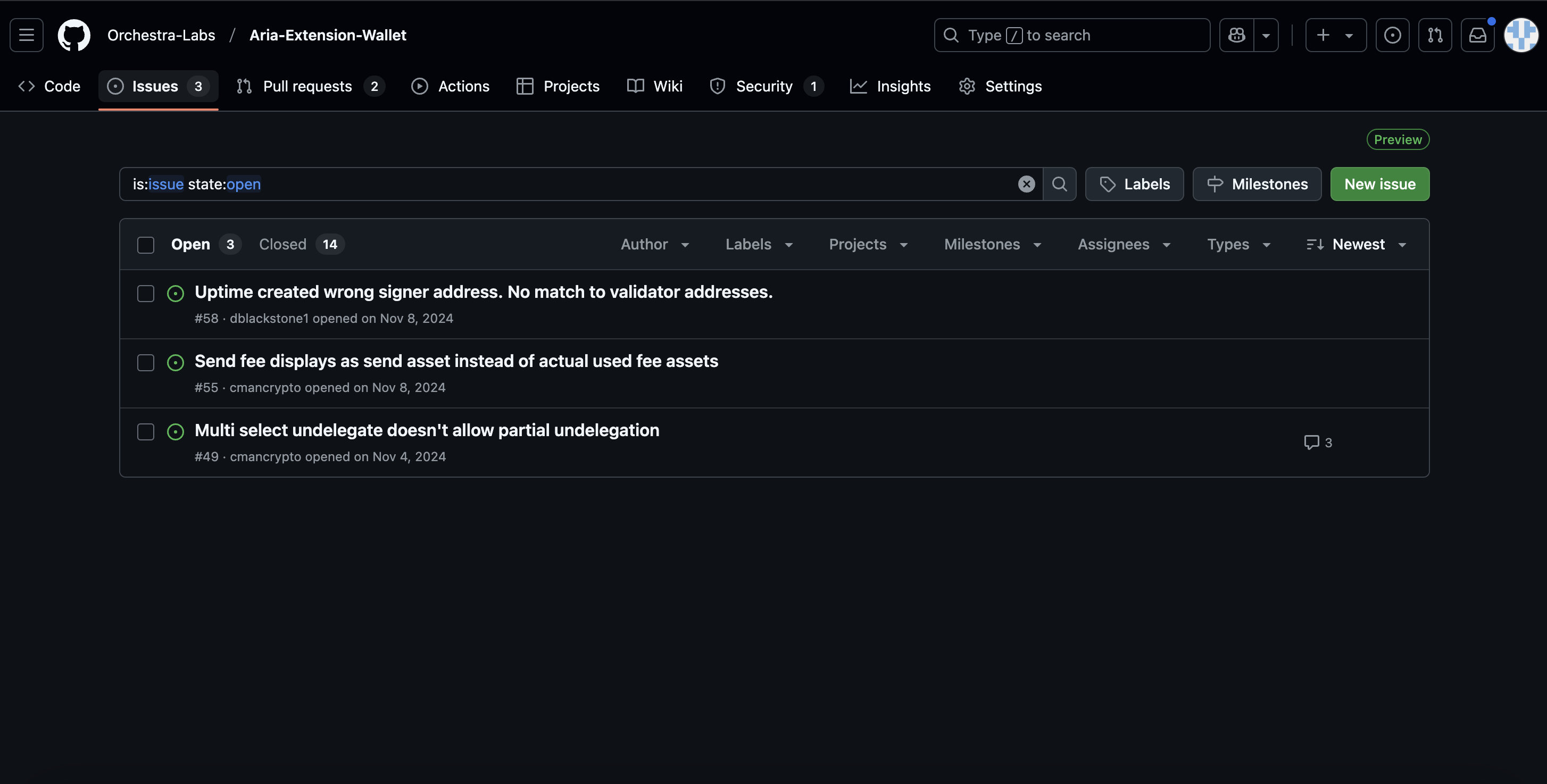Open the Multi select undelegate issue
This screenshot has height=784, width=1547.
click(x=427, y=430)
